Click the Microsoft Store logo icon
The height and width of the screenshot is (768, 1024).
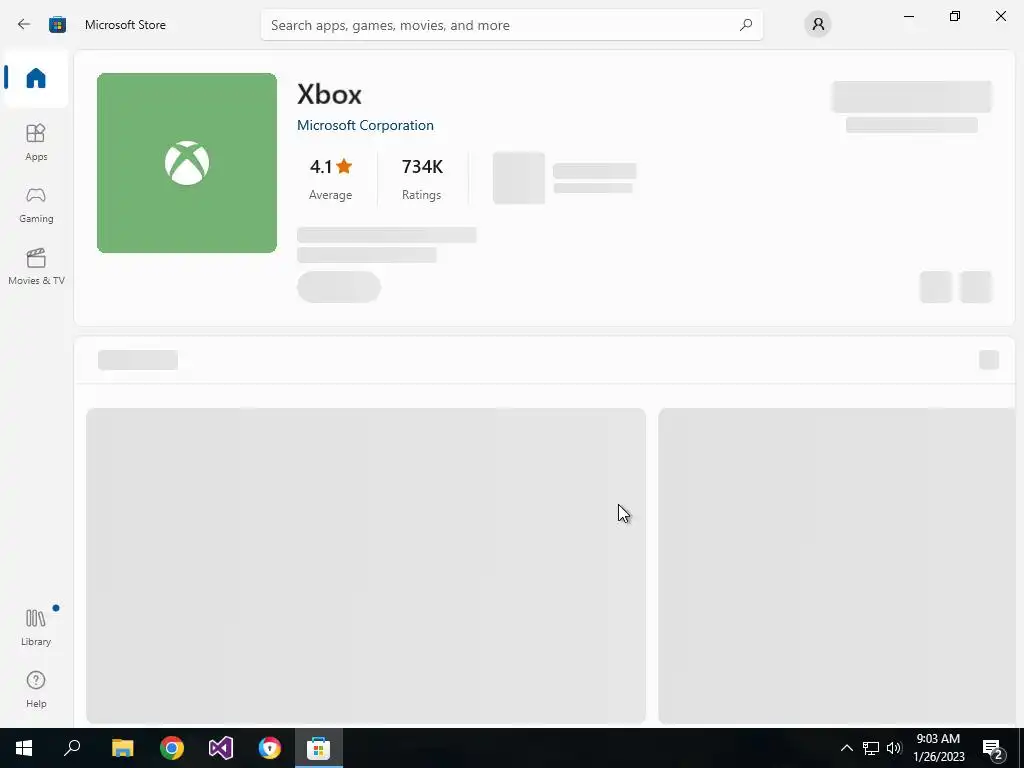pos(57,25)
